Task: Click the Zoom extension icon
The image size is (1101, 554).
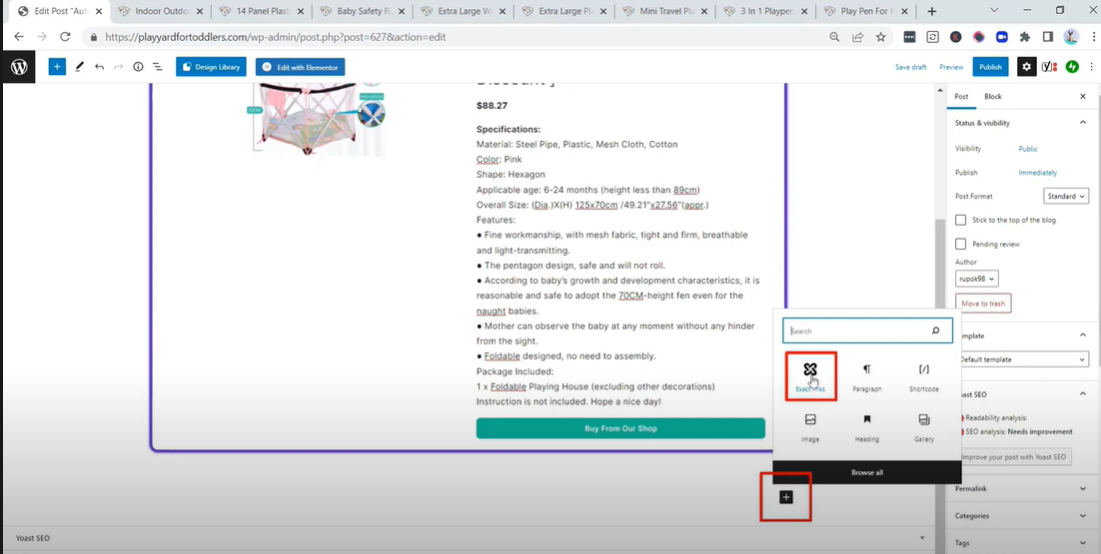Action: [x=1001, y=37]
